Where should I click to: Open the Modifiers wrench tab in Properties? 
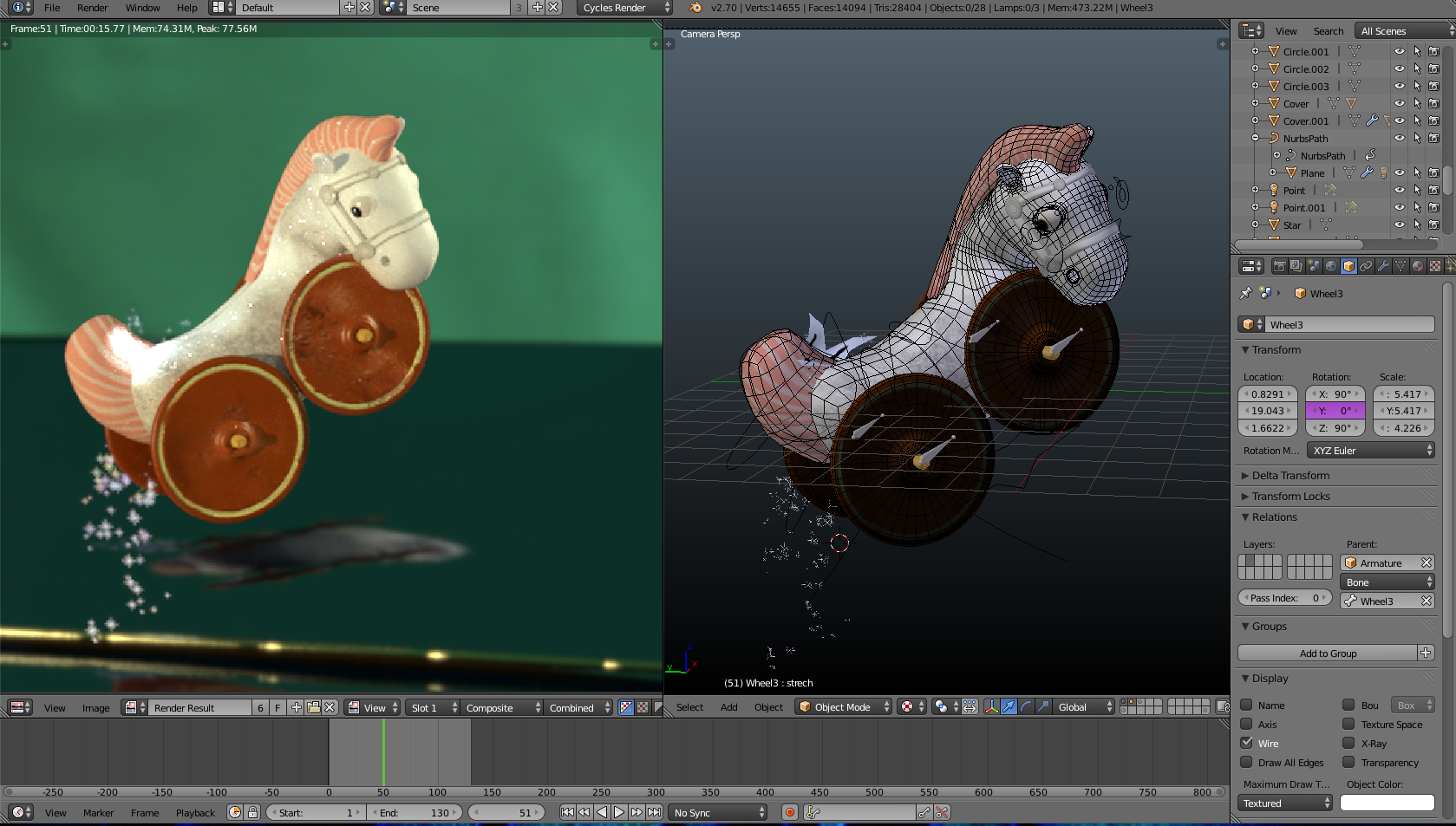tap(1383, 267)
